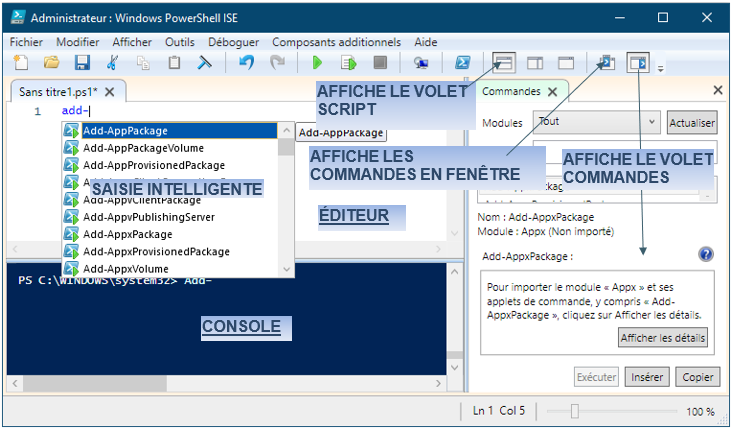Open the toolbar overflow options arrow

pos(660,68)
